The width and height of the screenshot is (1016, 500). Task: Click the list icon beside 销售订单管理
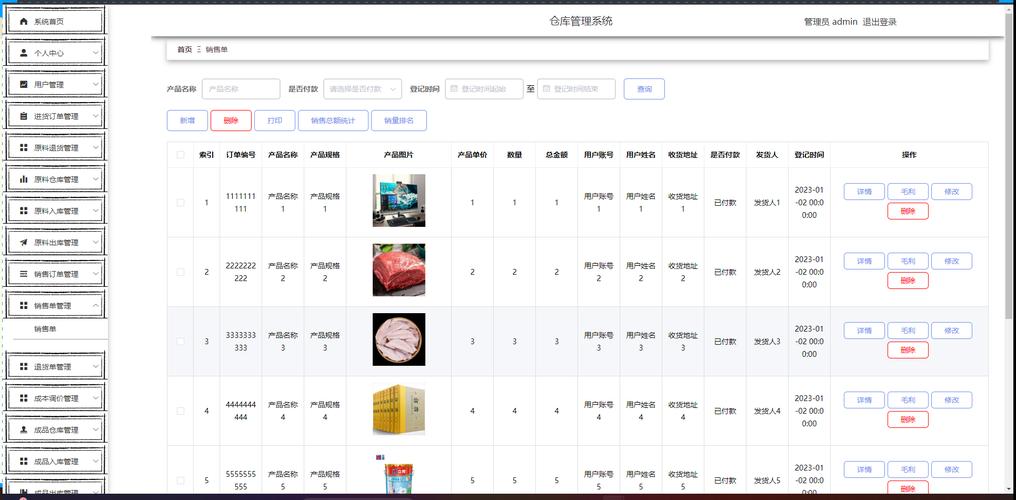click(x=24, y=274)
